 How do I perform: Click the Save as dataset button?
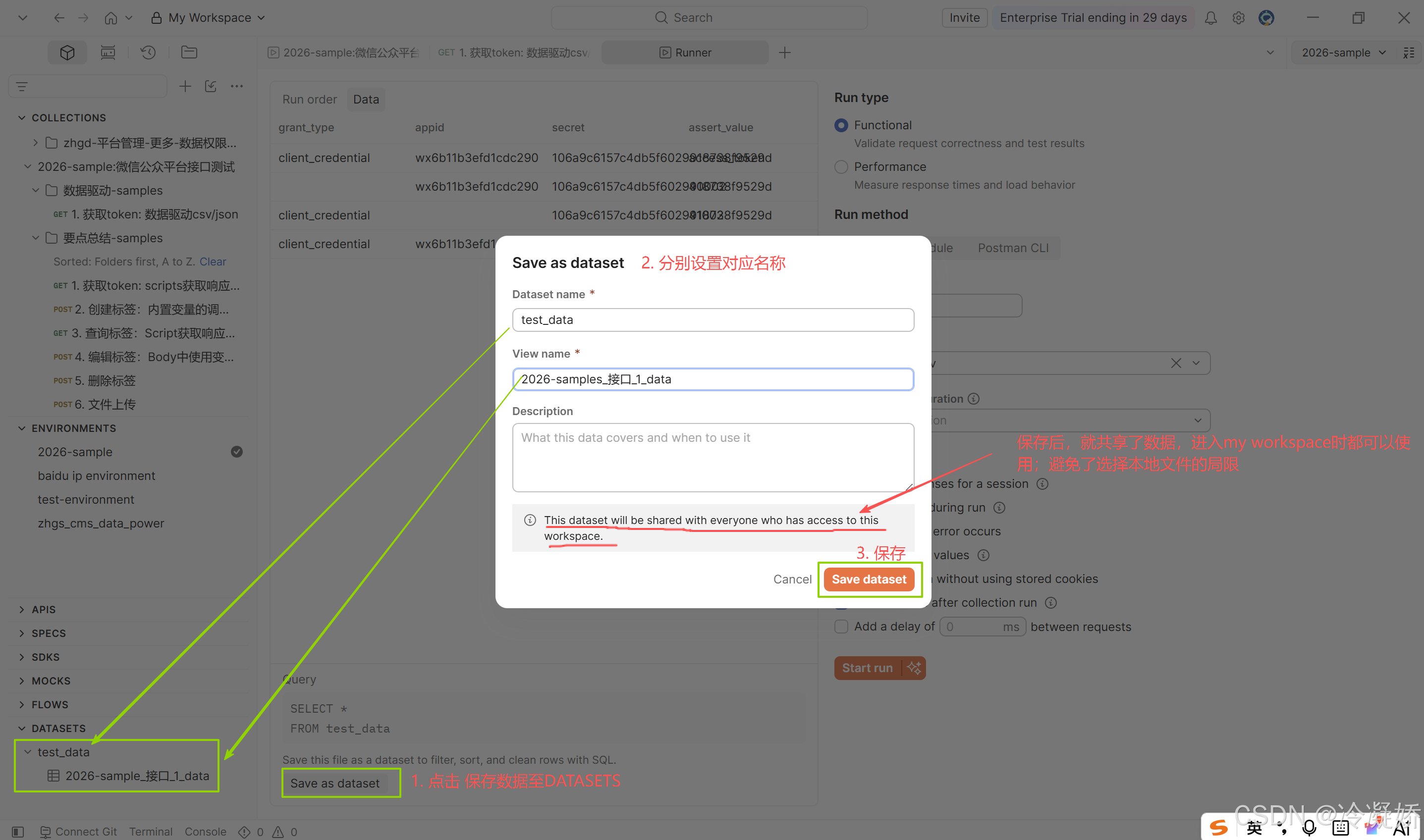click(x=335, y=784)
